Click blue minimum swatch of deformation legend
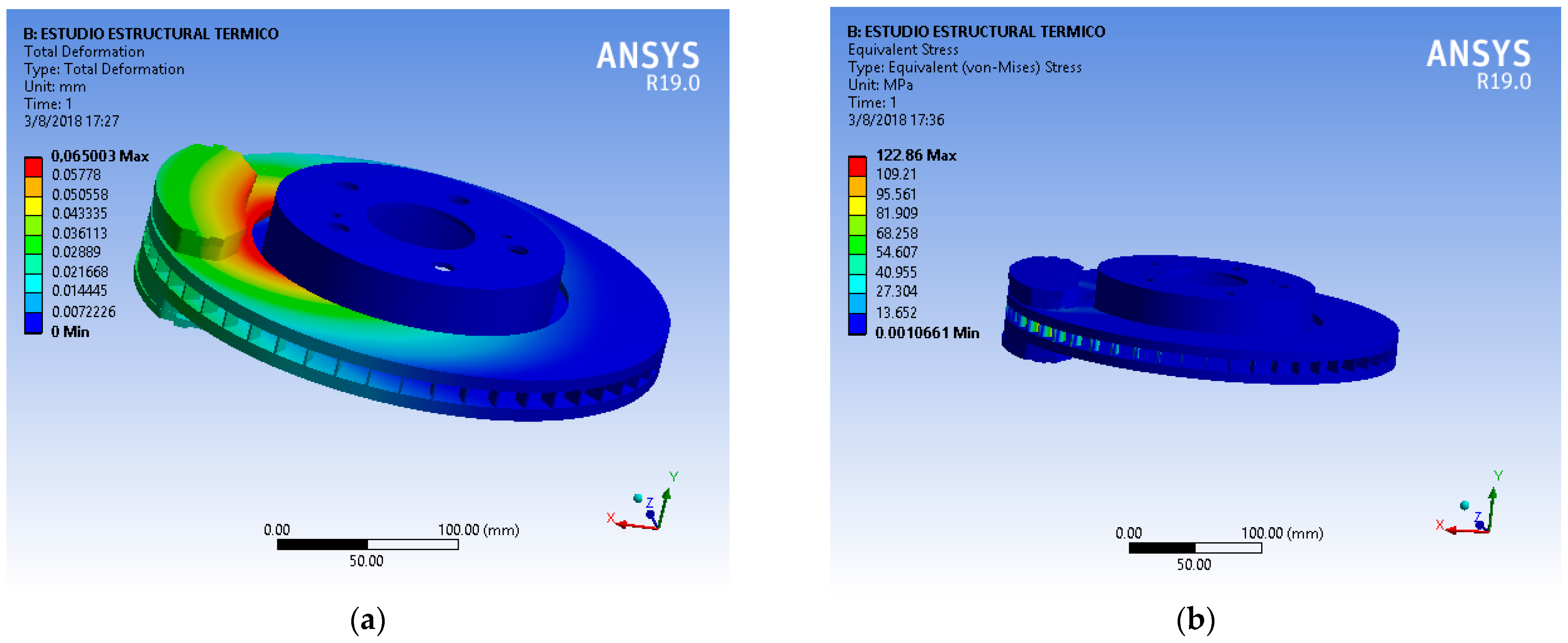This screenshot has width=1568, height=643. (x=33, y=323)
